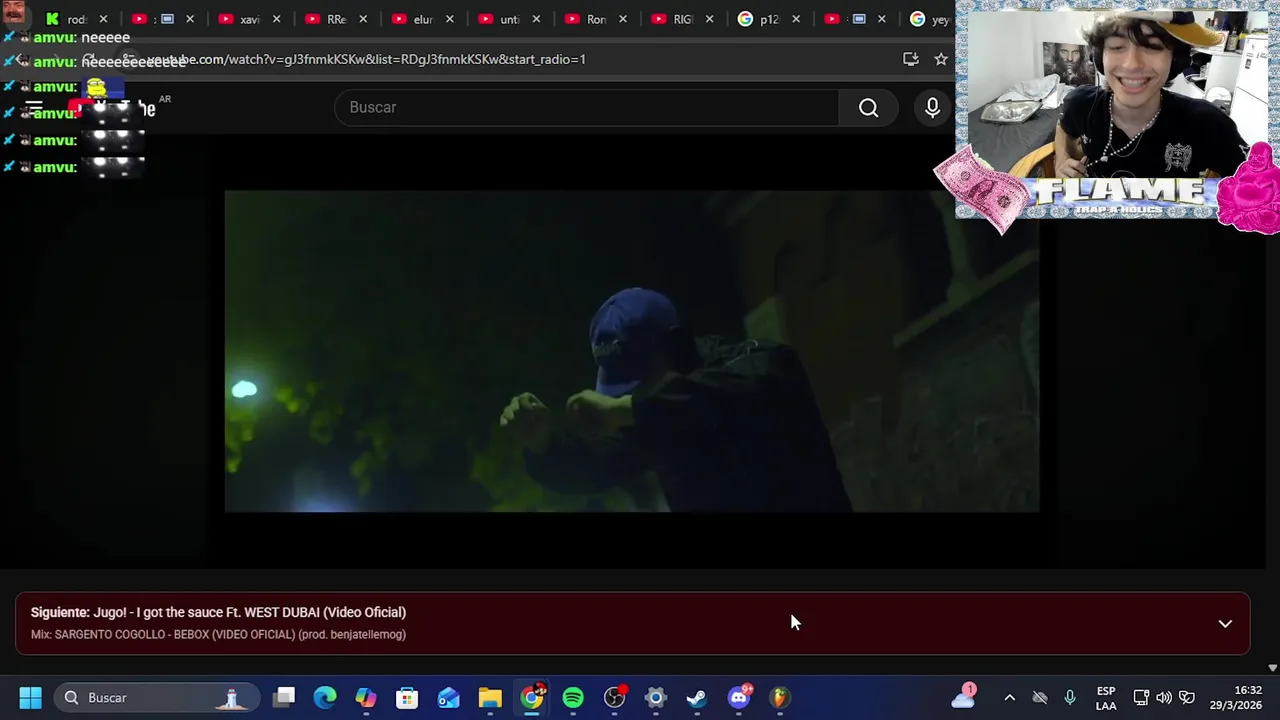Show hidden system tray icons
The image size is (1280, 720).
(1009, 697)
